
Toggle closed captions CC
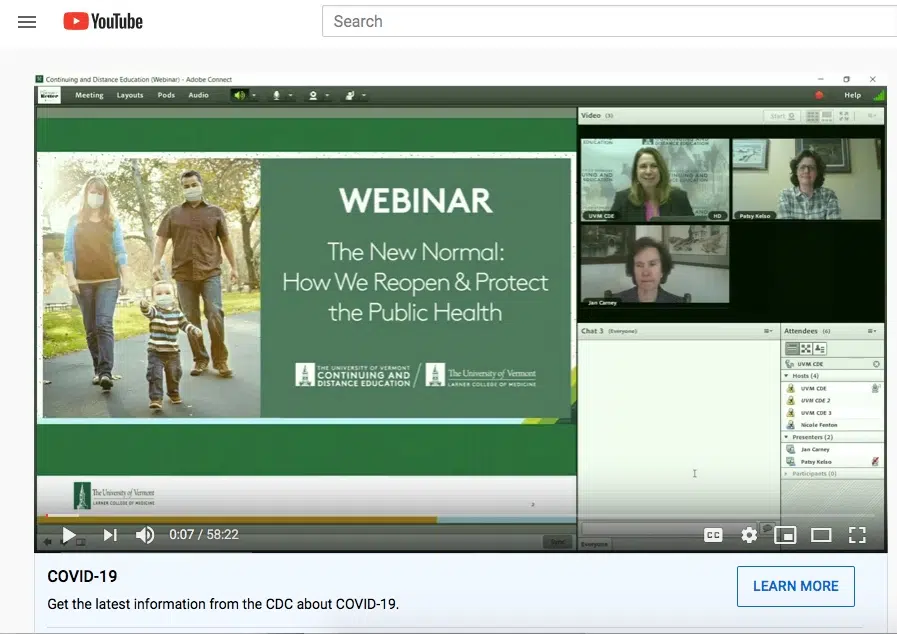(x=713, y=535)
